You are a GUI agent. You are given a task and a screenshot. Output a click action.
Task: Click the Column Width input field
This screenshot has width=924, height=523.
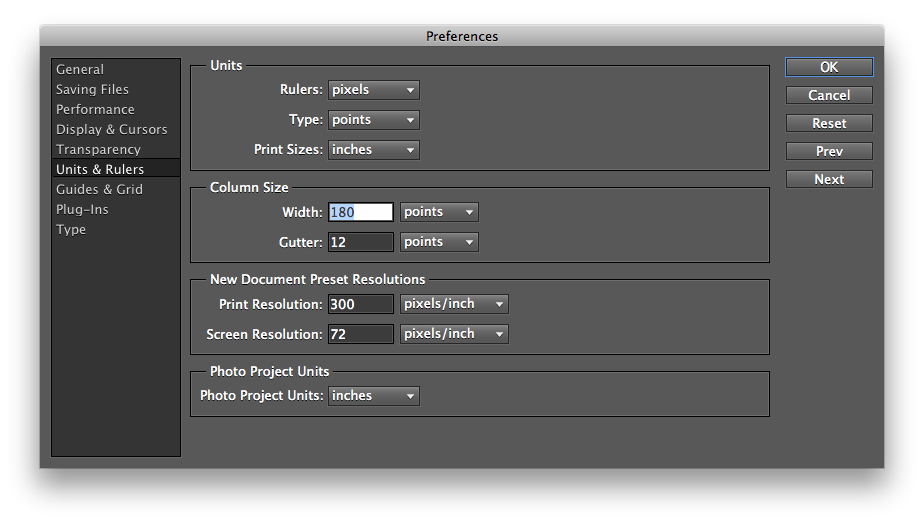pos(361,212)
